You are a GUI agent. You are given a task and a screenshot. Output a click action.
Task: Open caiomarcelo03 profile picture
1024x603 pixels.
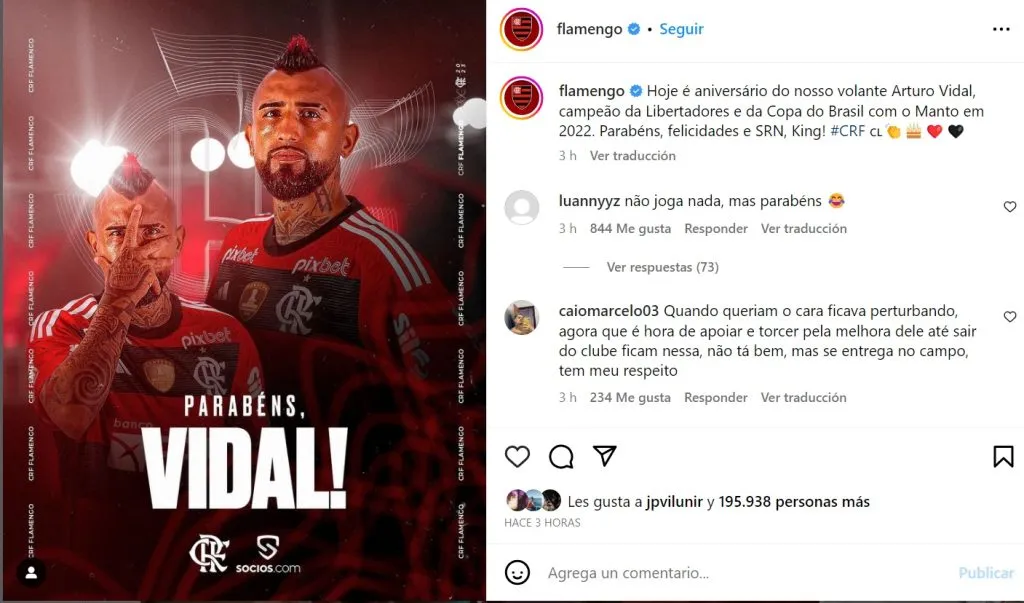click(522, 318)
